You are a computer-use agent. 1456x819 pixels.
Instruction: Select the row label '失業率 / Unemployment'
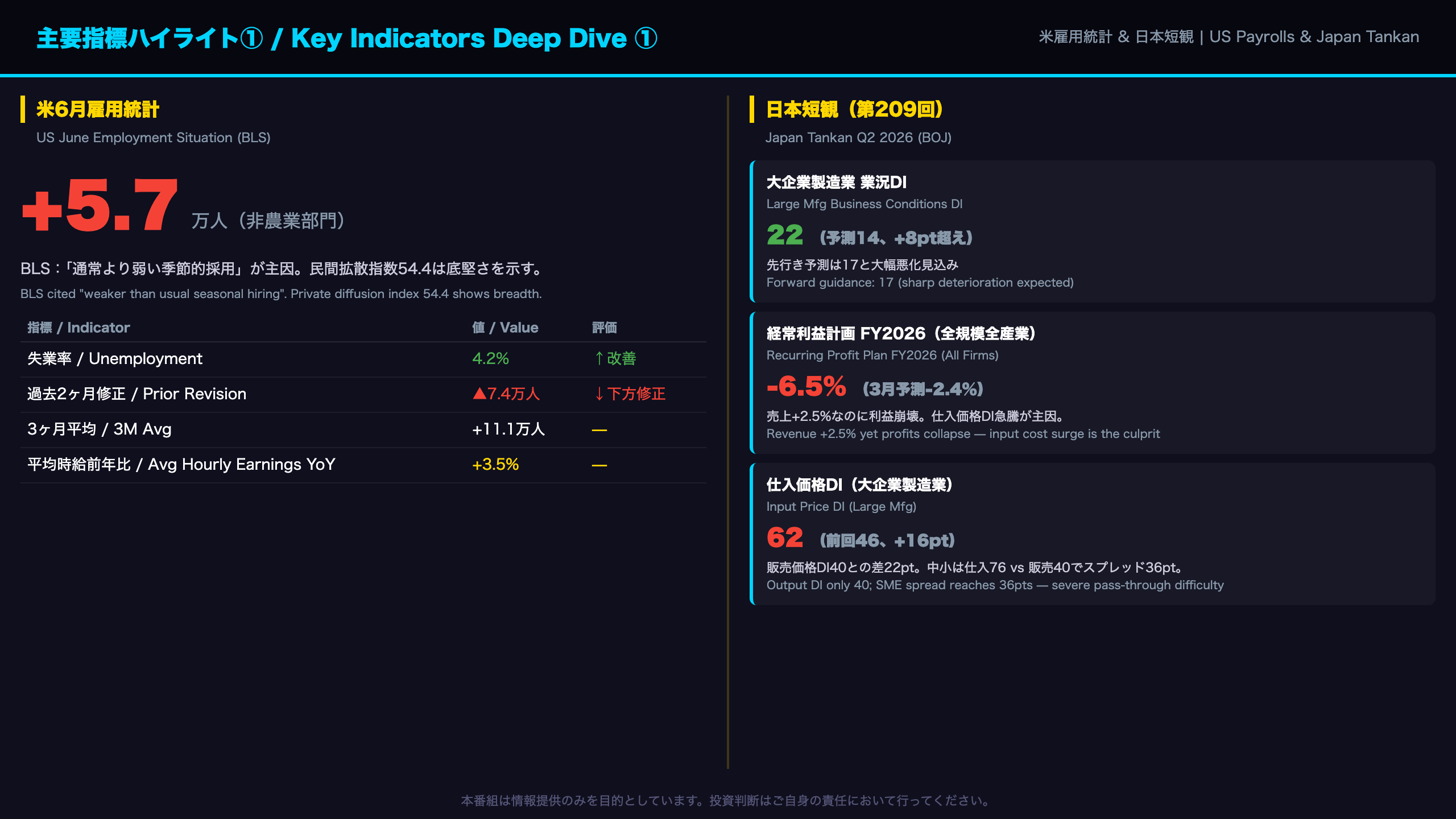(115, 359)
